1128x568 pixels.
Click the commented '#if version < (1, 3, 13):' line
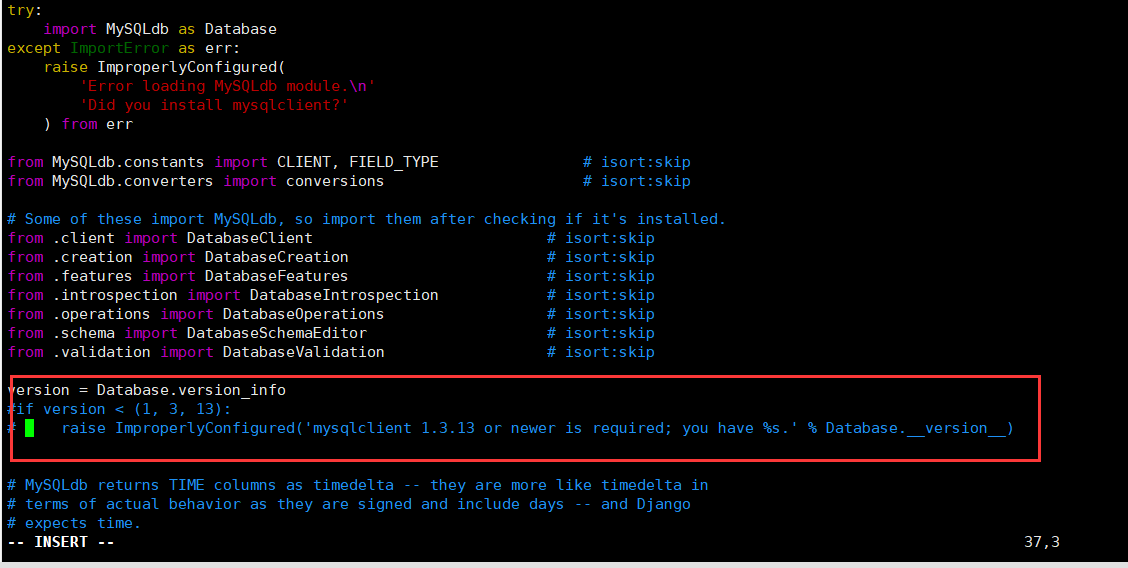point(119,409)
